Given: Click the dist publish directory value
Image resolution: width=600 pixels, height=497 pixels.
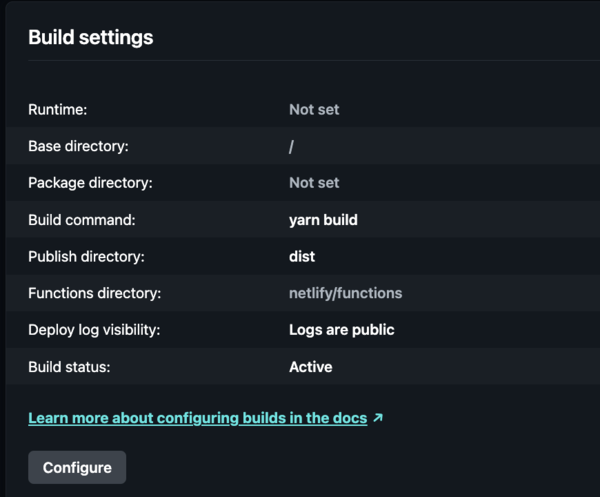Looking at the screenshot, I should pyautogui.click(x=302, y=256).
